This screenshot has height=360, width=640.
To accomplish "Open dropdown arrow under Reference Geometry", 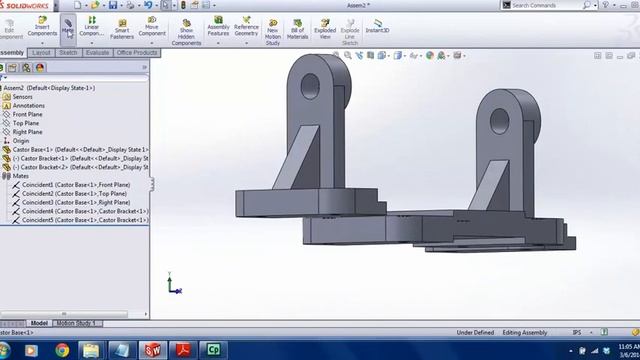I will point(247,42).
